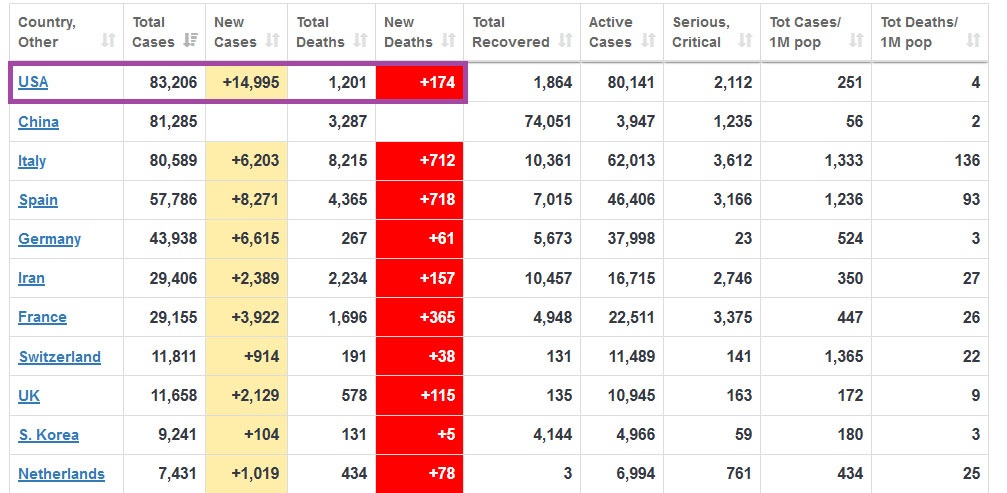Select S. Korea new cases +104

[x=262, y=435]
